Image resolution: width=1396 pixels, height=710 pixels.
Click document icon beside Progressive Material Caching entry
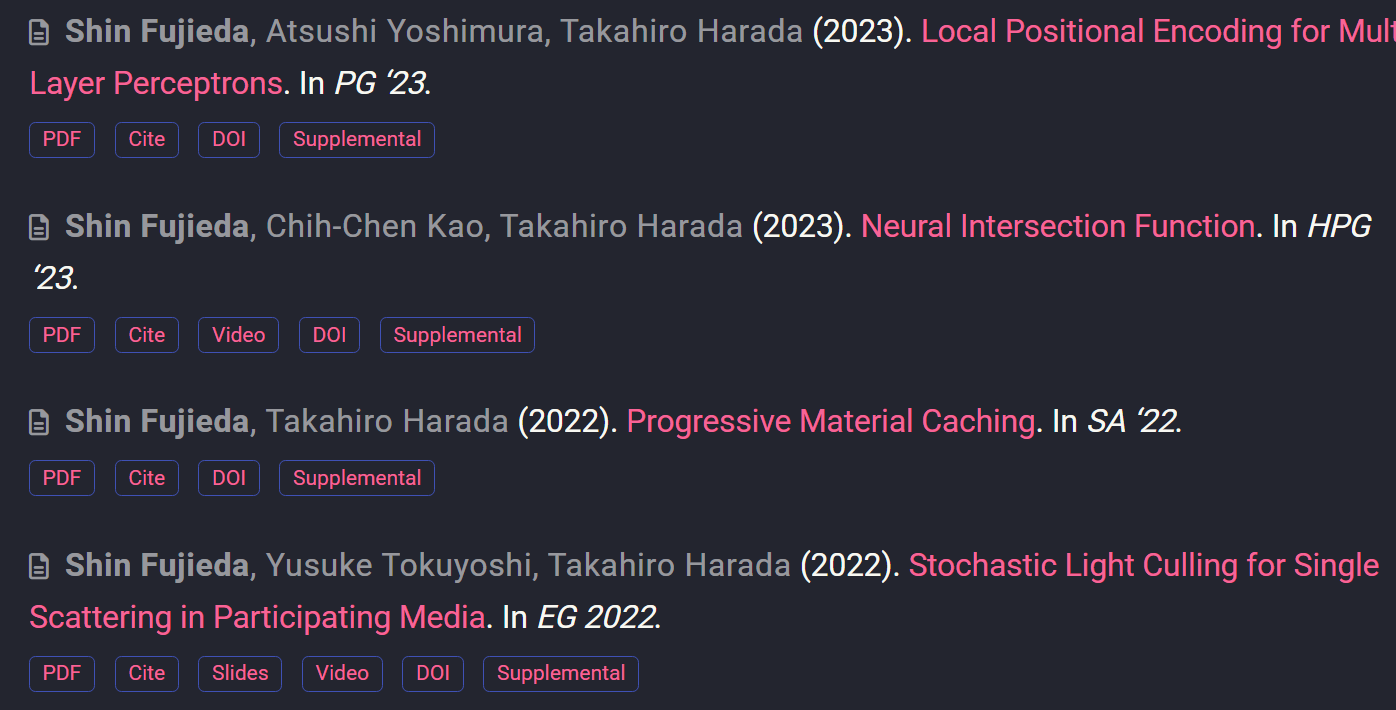(39, 423)
